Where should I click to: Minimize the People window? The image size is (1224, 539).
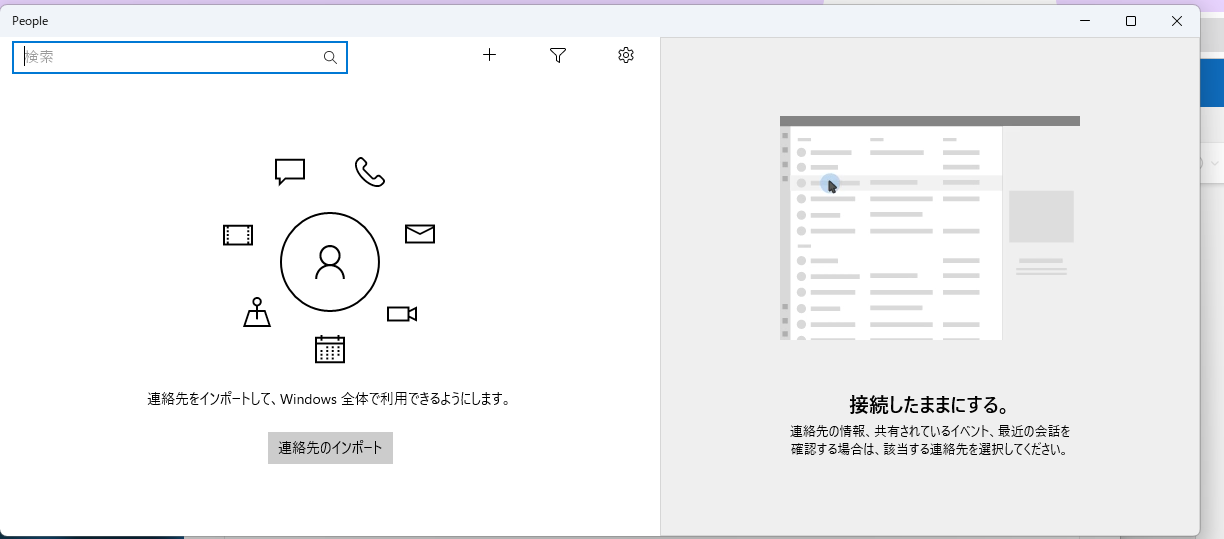click(x=1085, y=21)
